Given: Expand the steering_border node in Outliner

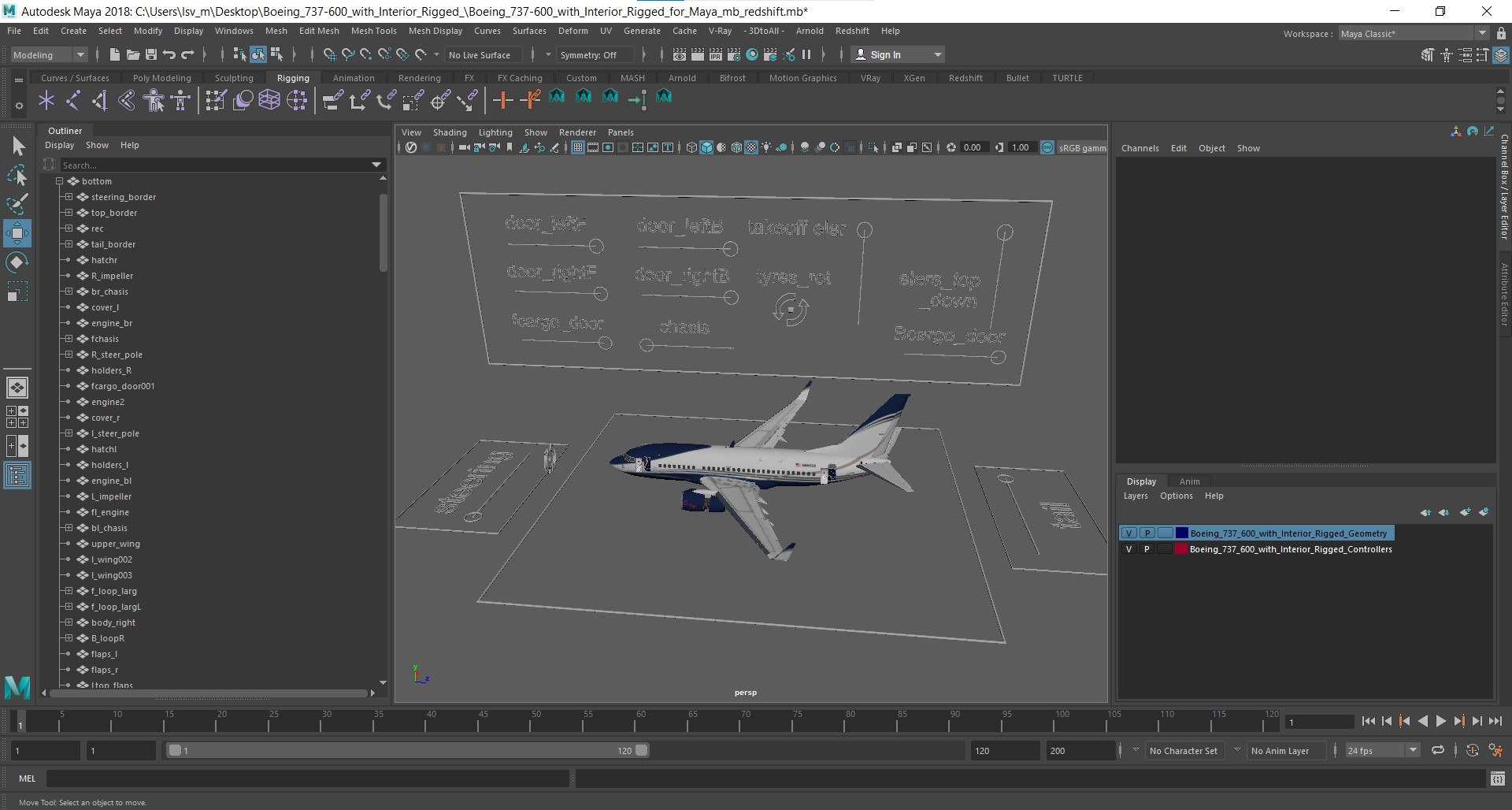Looking at the screenshot, I should click(69, 197).
